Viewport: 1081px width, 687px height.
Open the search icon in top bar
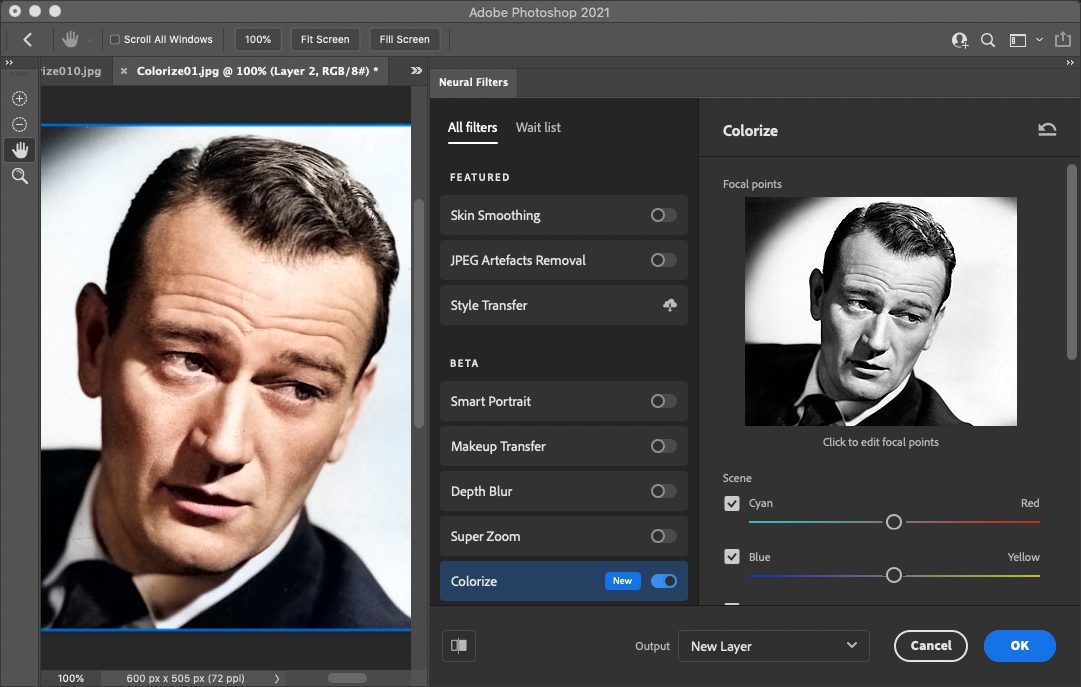tap(988, 40)
